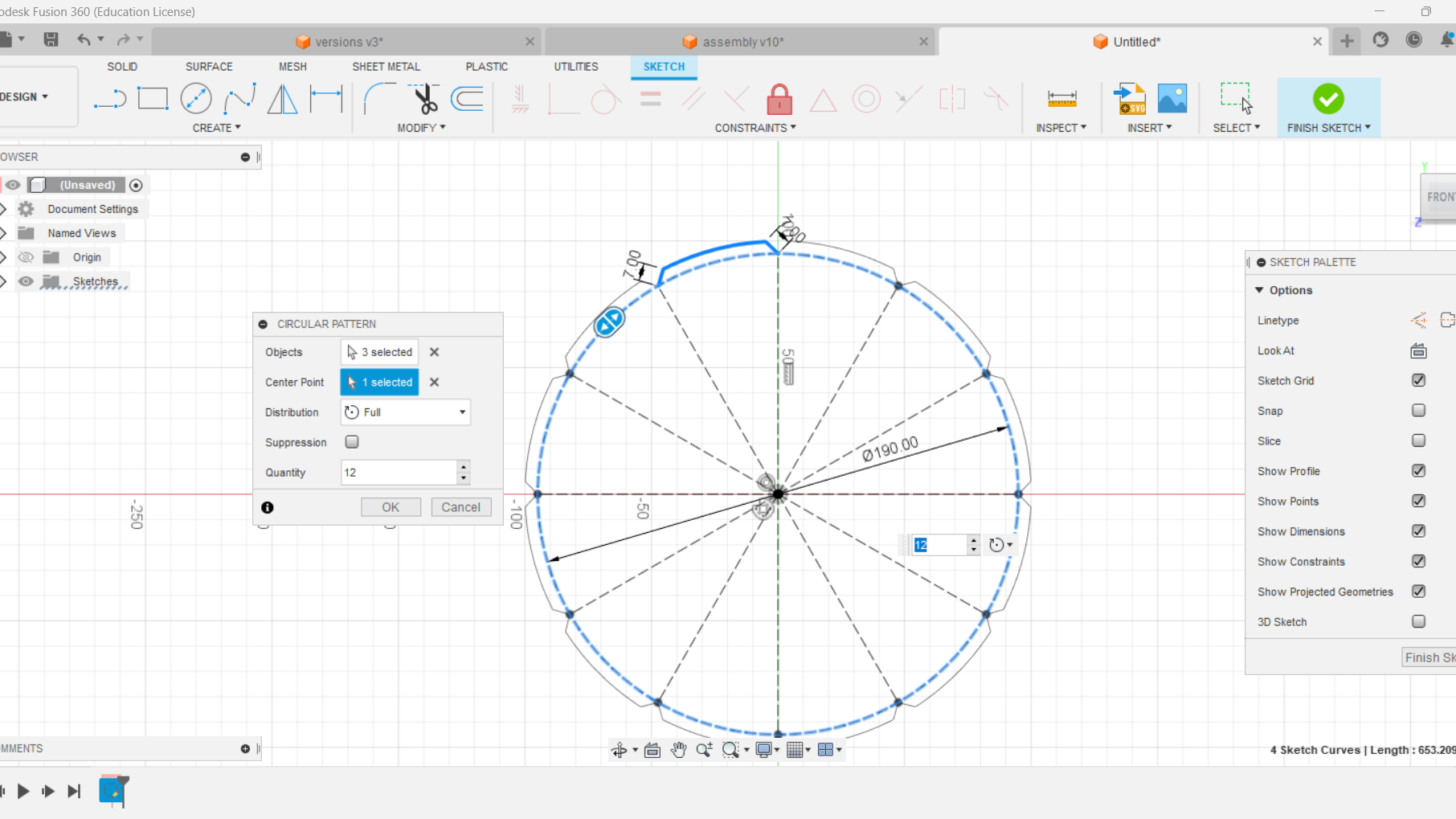Uncheck Show Dimensions
The height and width of the screenshot is (819, 1456).
[x=1418, y=531]
